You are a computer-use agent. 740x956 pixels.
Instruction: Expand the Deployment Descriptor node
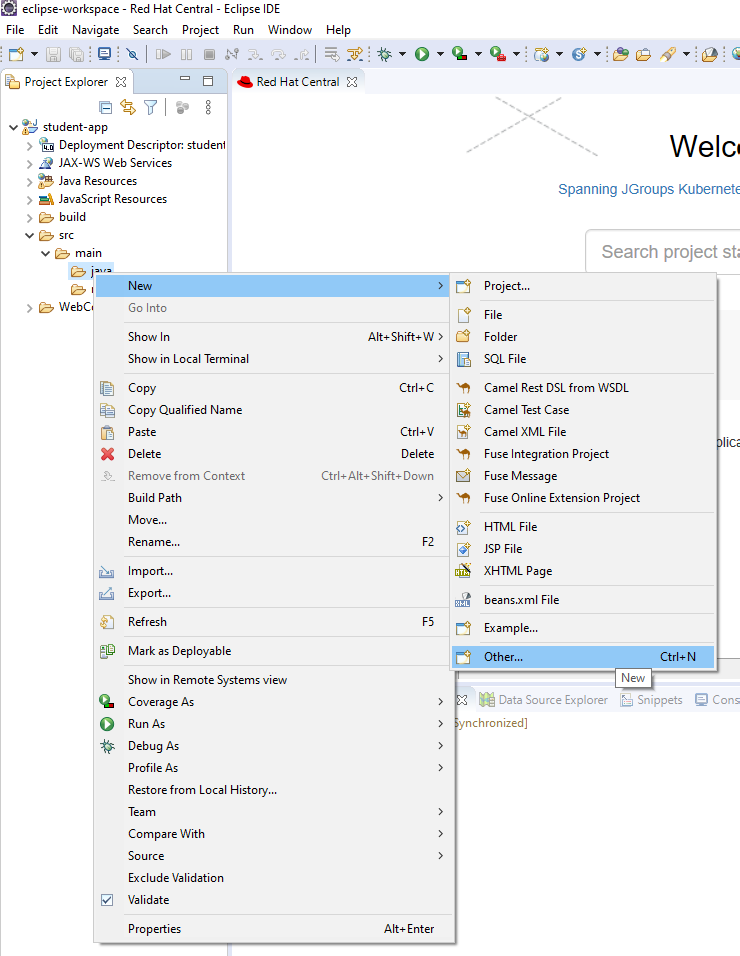pyautogui.click(x=29, y=146)
